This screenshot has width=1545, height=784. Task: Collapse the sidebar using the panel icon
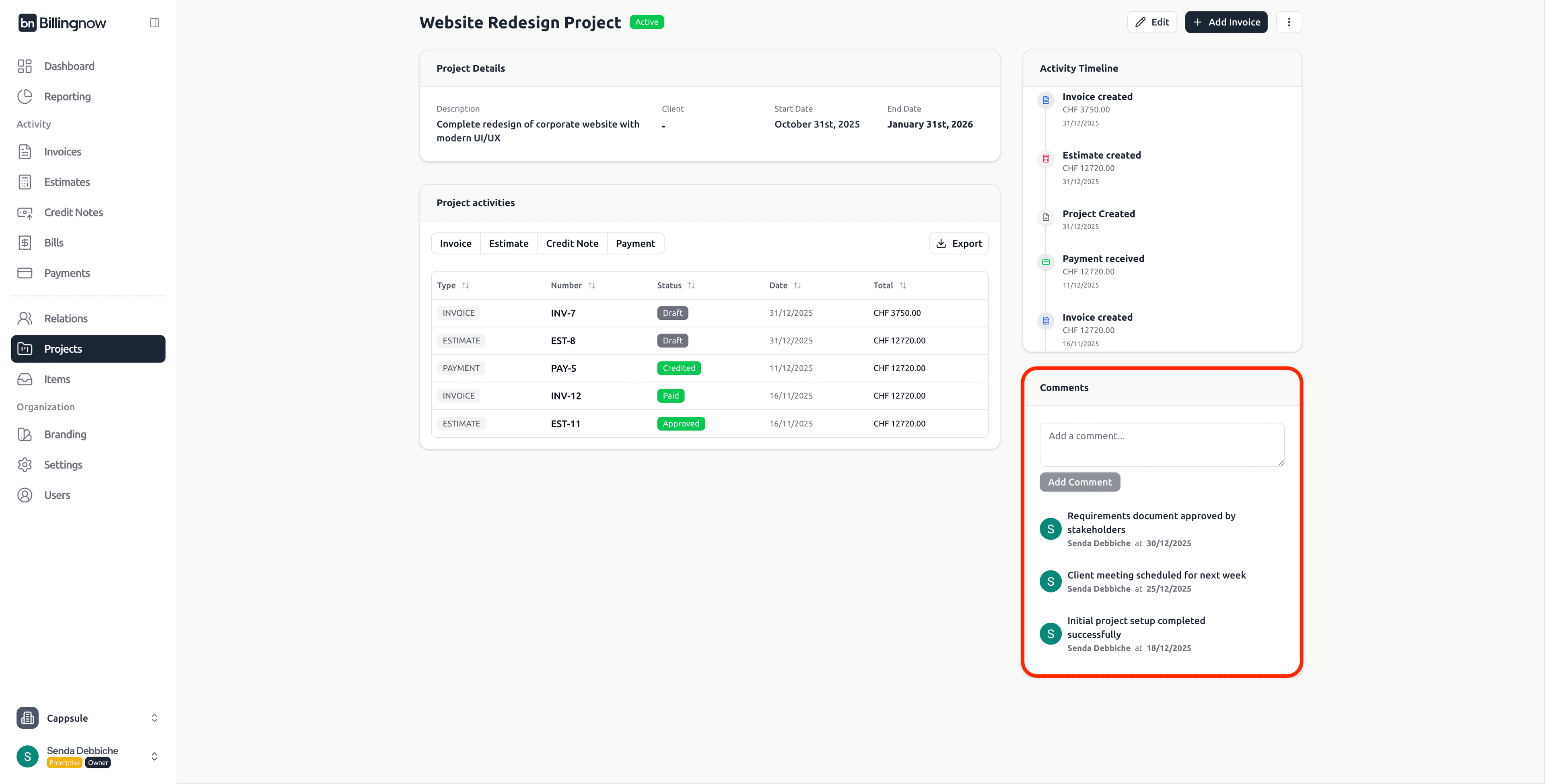pyautogui.click(x=154, y=22)
